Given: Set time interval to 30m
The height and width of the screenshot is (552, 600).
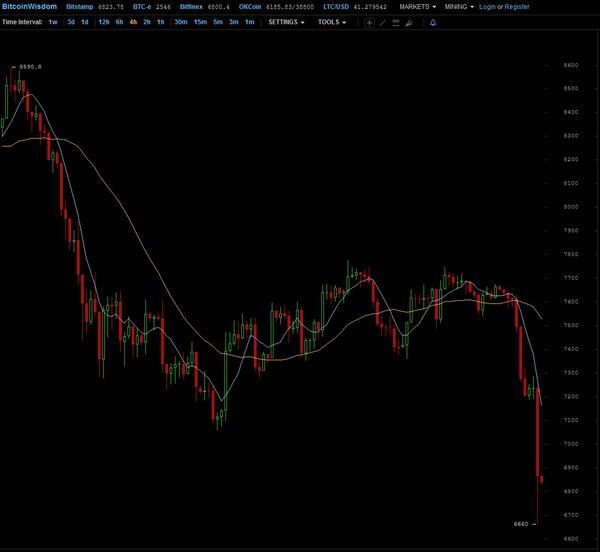Looking at the screenshot, I should pos(181,22).
